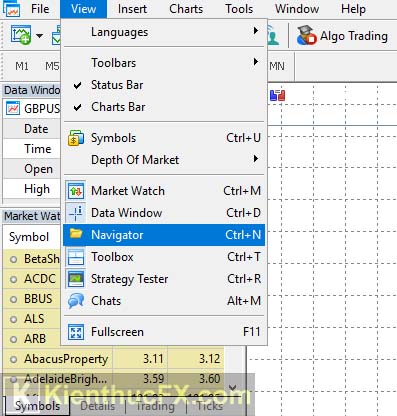The width and height of the screenshot is (397, 416).
Task: Select the Symbols menu entry
Action: click(x=164, y=138)
